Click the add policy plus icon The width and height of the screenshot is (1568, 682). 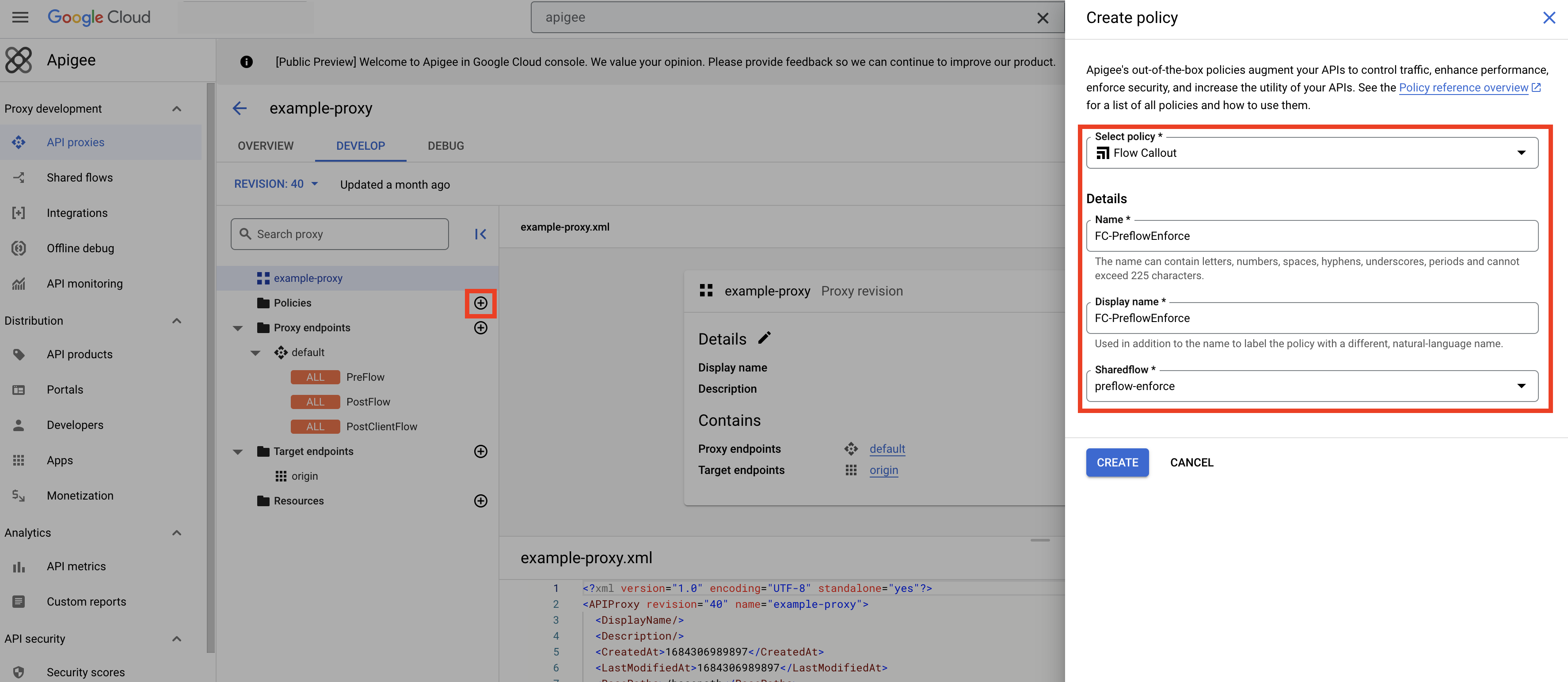480,303
